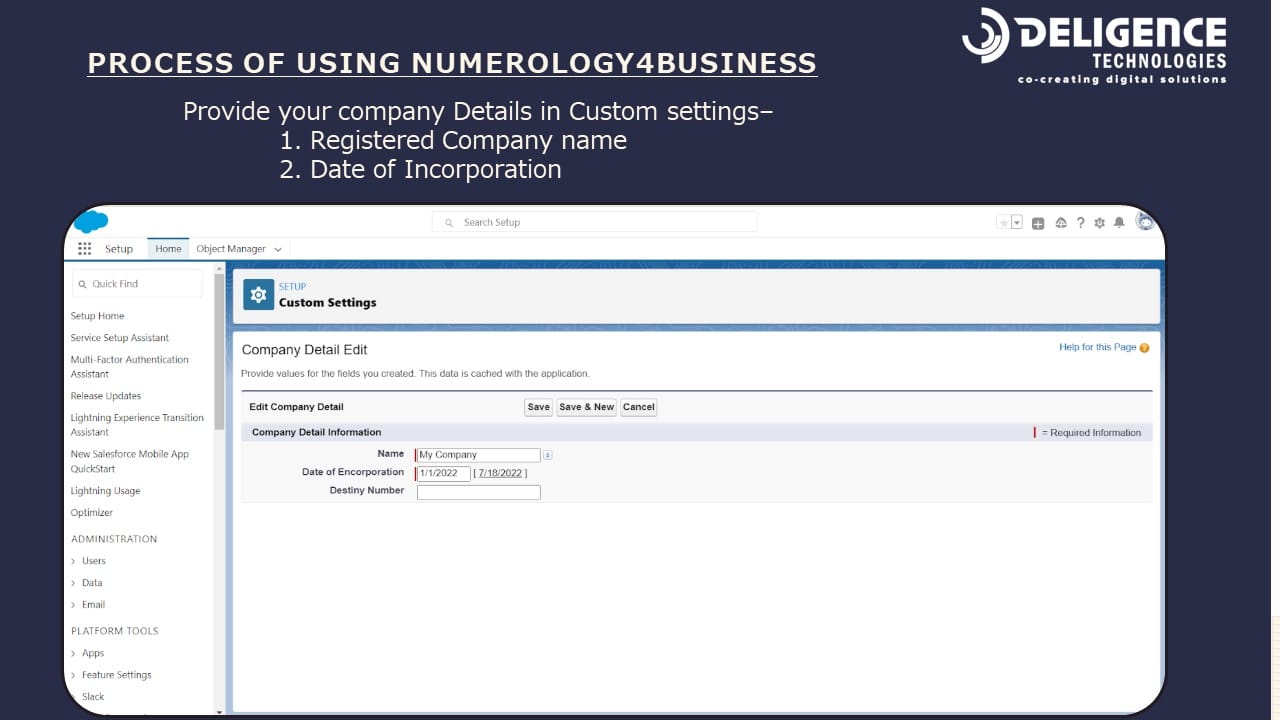The image size is (1280, 720).
Task: Click the Setup app name label
Action: pos(119,249)
